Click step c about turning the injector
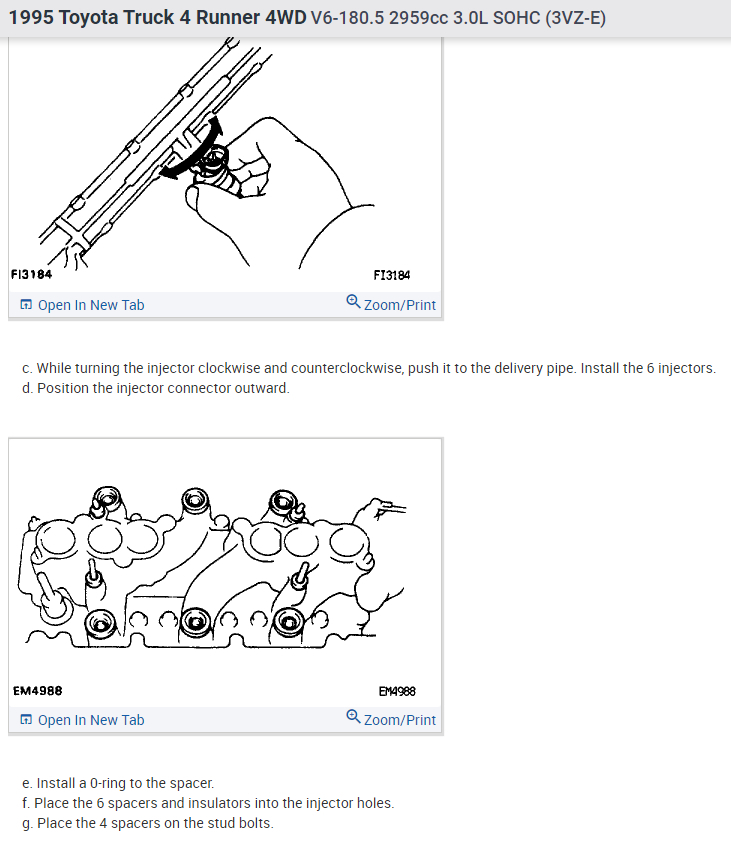 pyautogui.click(x=369, y=368)
